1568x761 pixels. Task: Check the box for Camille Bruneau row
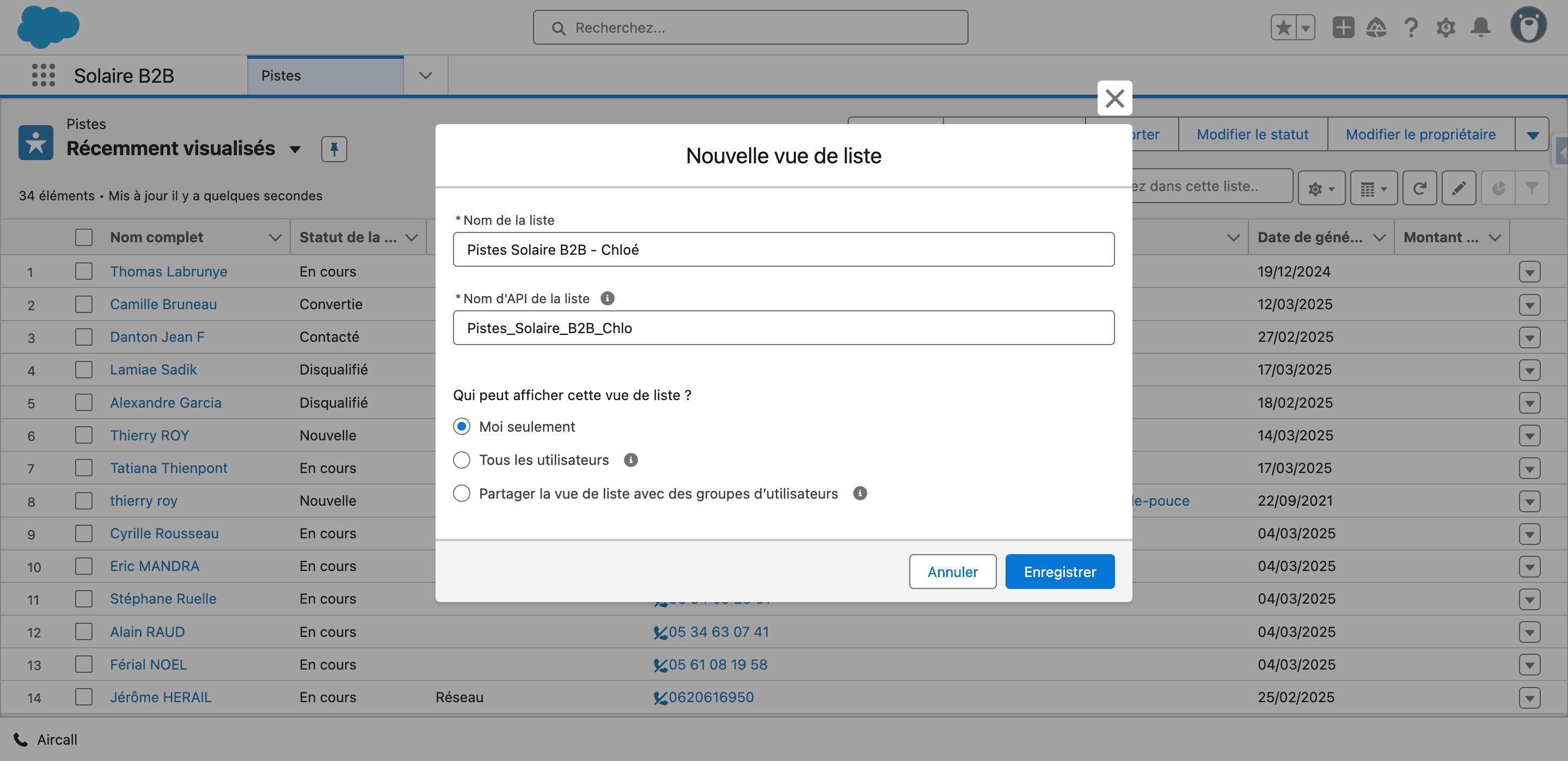pos(84,304)
